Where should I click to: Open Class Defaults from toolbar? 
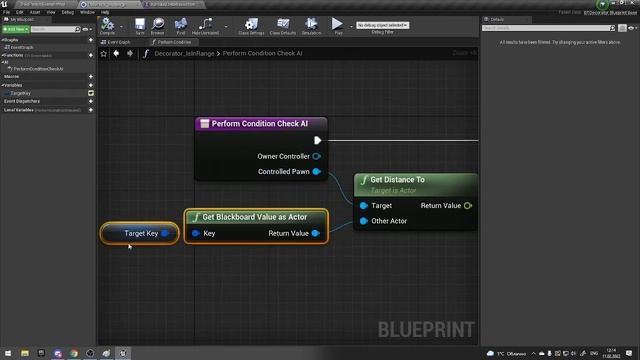coord(283,25)
